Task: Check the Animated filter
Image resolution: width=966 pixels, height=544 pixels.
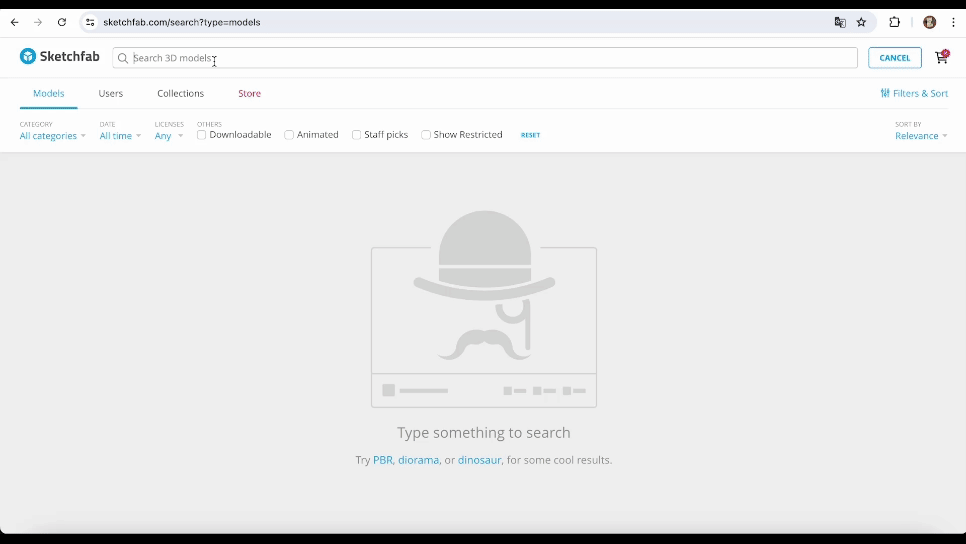Action: (289, 135)
